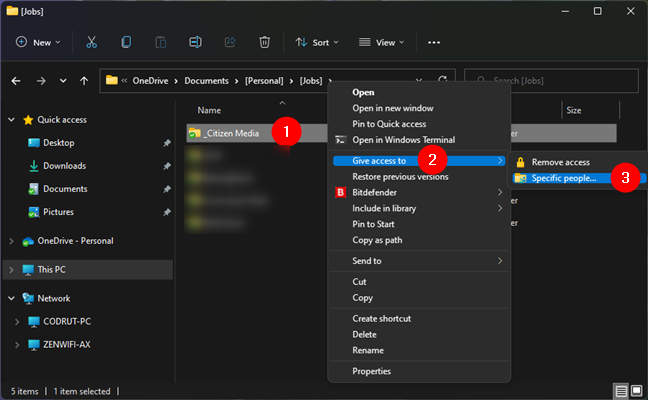This screenshot has width=648, height=400.
Task: Go back with the left arrow
Action: coord(16,81)
